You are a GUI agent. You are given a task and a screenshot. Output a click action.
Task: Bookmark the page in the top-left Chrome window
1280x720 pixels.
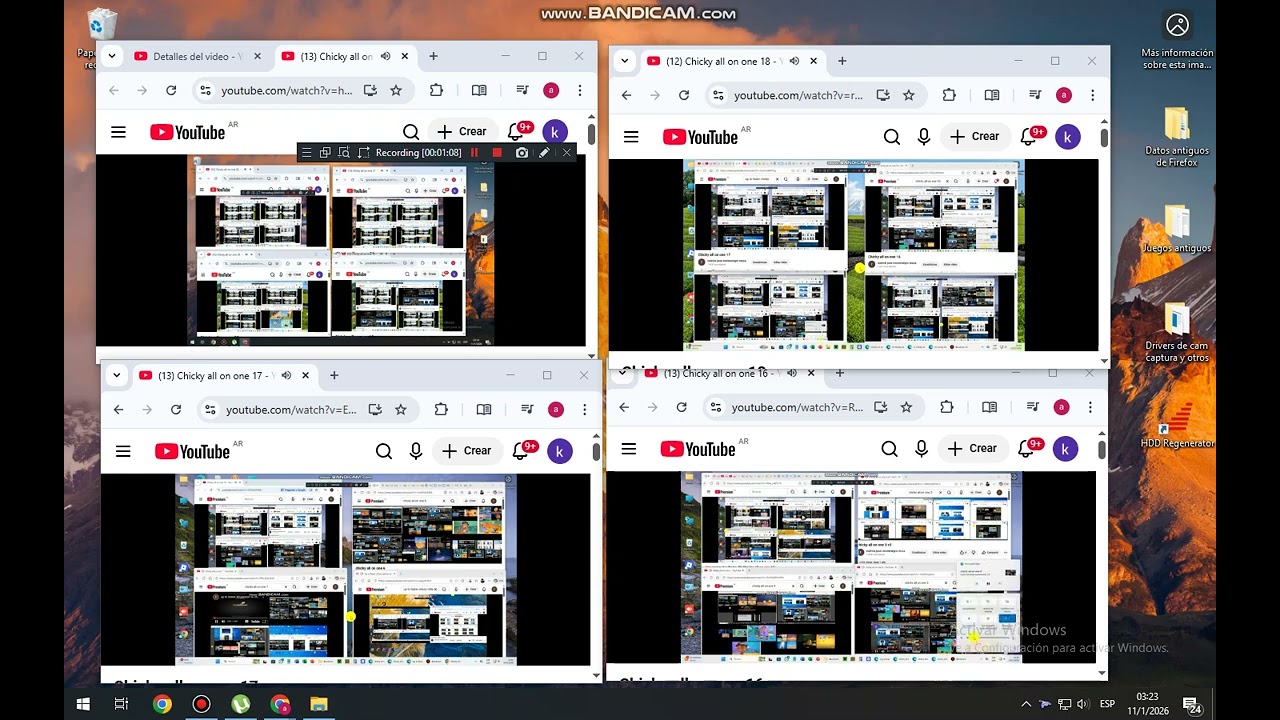tap(396, 90)
